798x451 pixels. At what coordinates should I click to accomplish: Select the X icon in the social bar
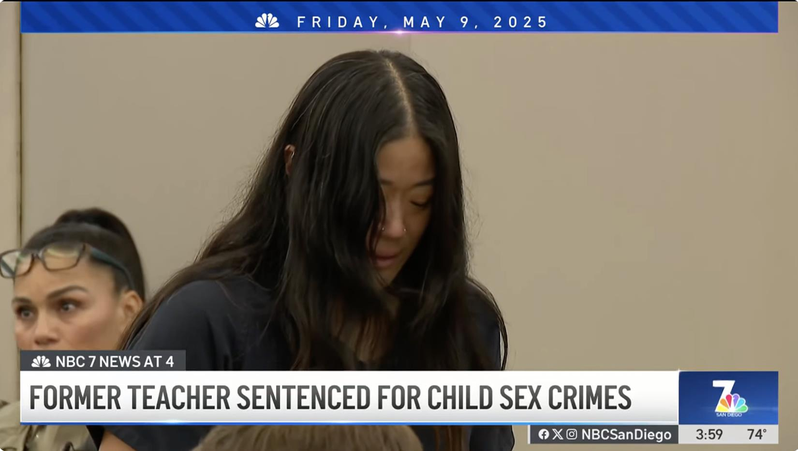pos(558,434)
